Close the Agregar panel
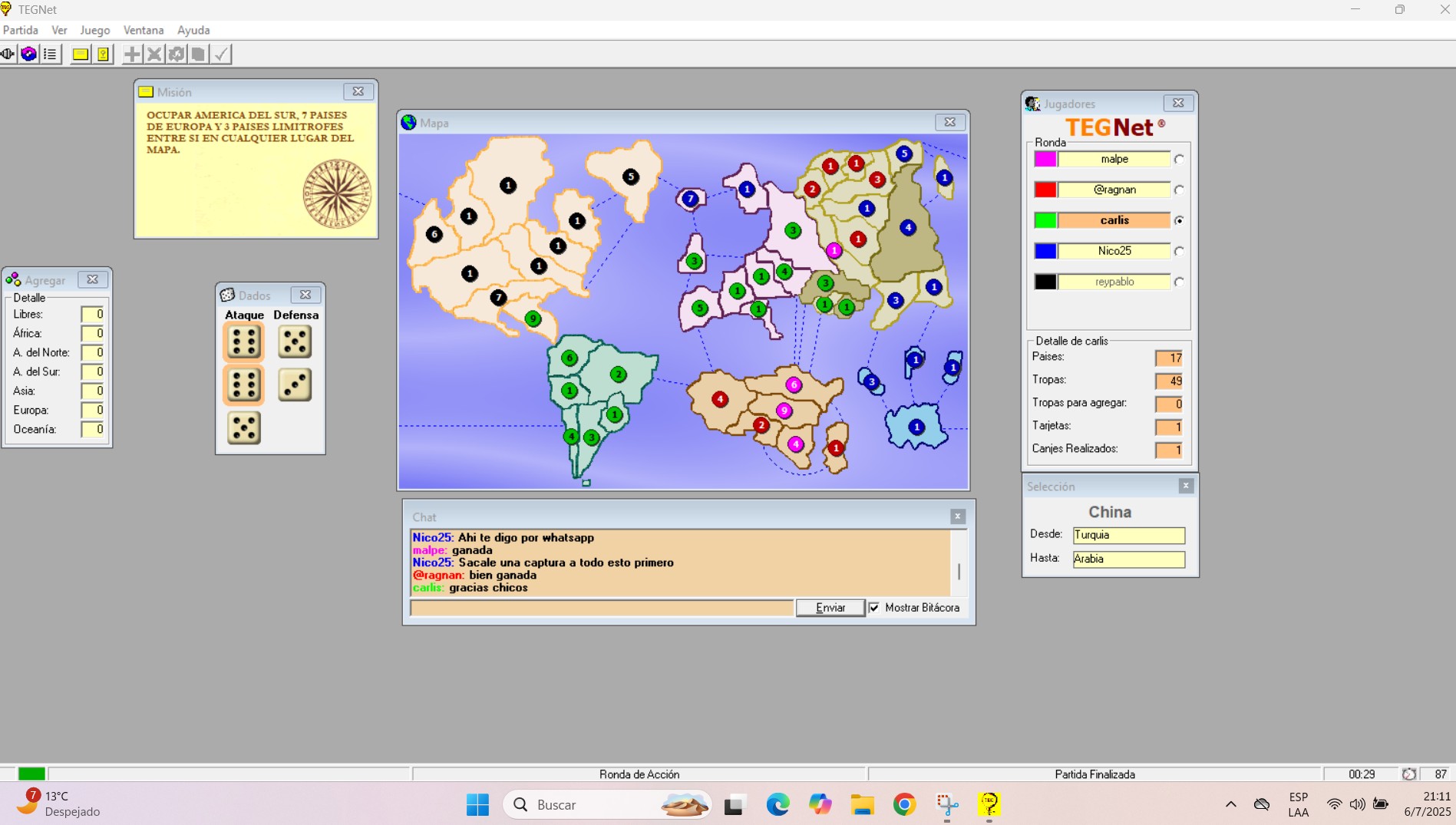Screen dimensions: 1456x825 92,279
